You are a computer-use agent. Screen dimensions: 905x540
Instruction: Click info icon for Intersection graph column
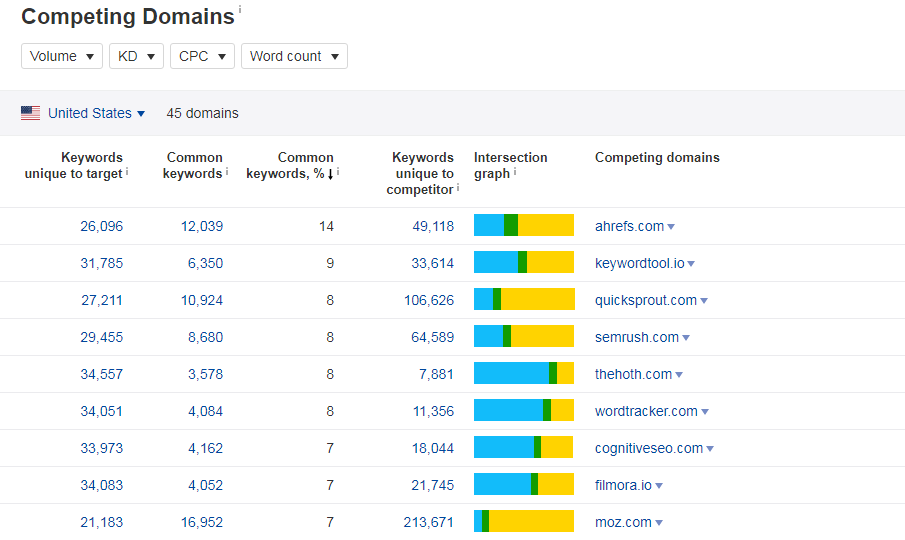click(x=515, y=171)
